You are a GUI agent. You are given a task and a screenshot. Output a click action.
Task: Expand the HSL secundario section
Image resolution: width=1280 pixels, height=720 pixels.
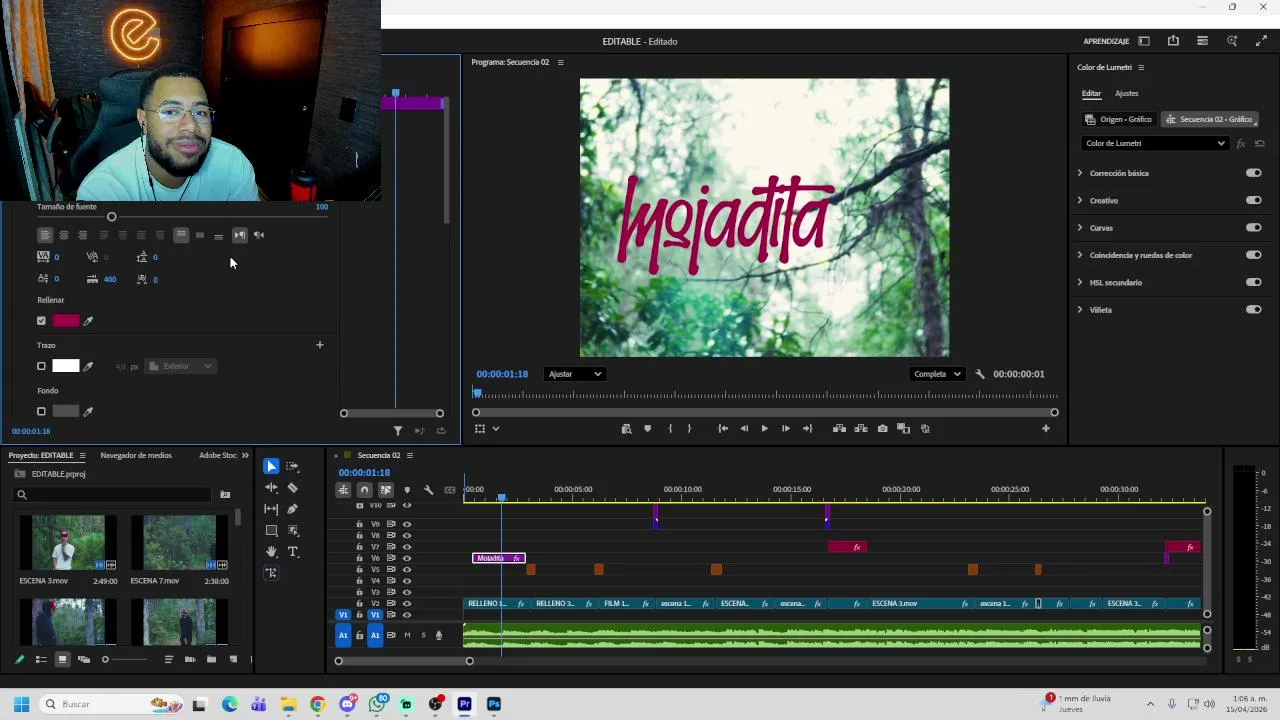pos(1080,282)
